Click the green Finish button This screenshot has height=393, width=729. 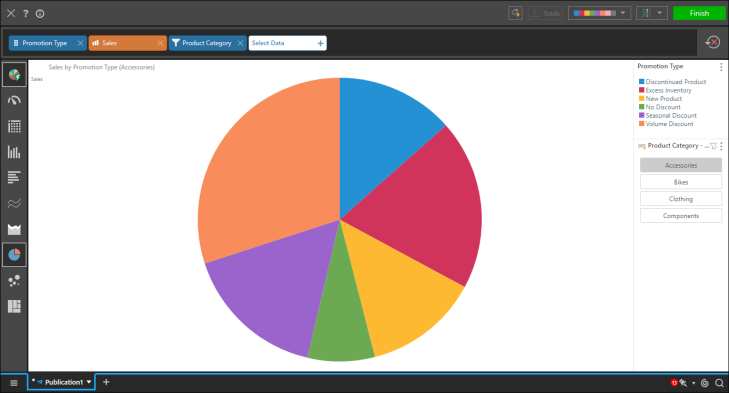pos(699,13)
